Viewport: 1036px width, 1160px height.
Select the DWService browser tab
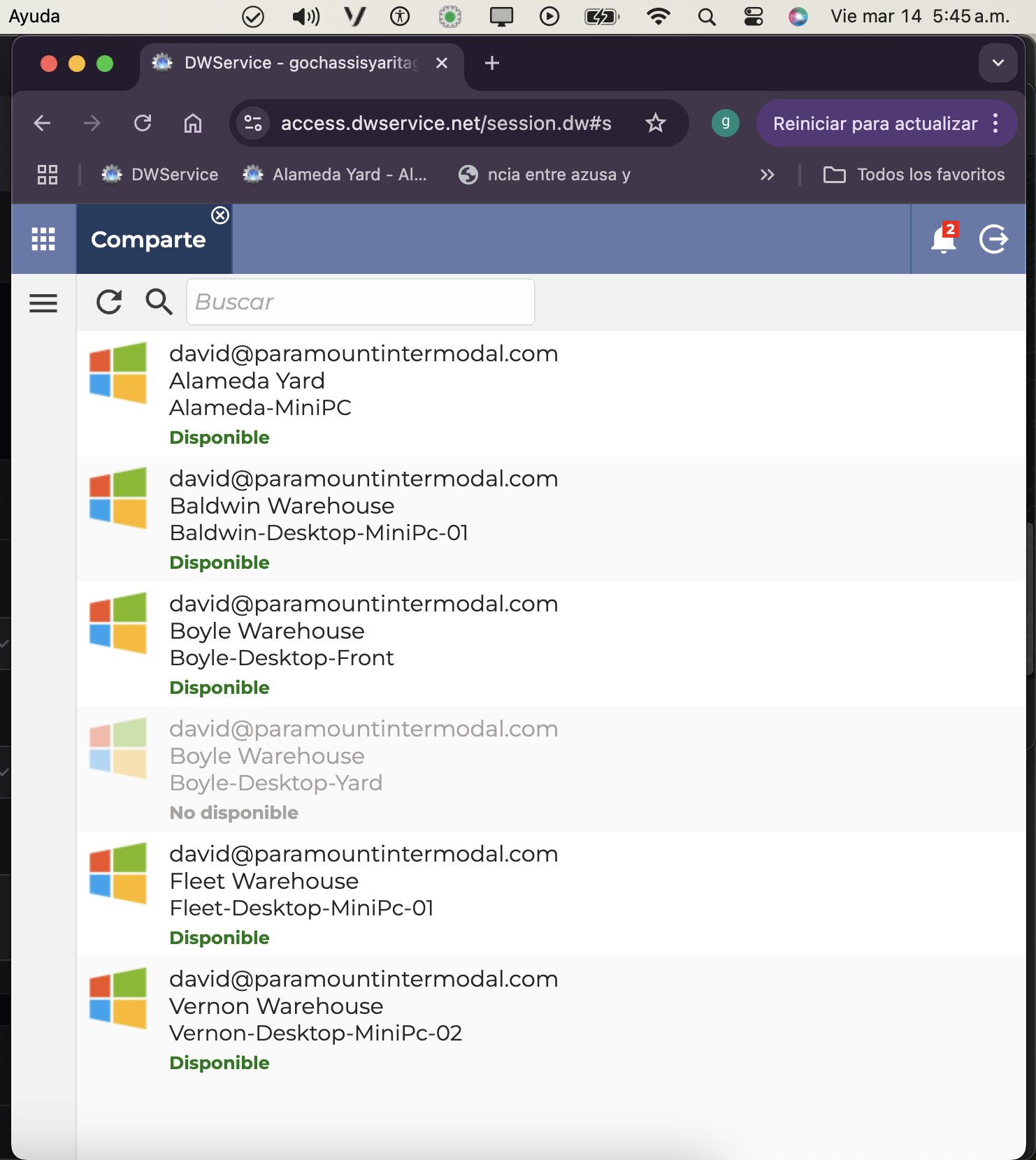pos(302,63)
